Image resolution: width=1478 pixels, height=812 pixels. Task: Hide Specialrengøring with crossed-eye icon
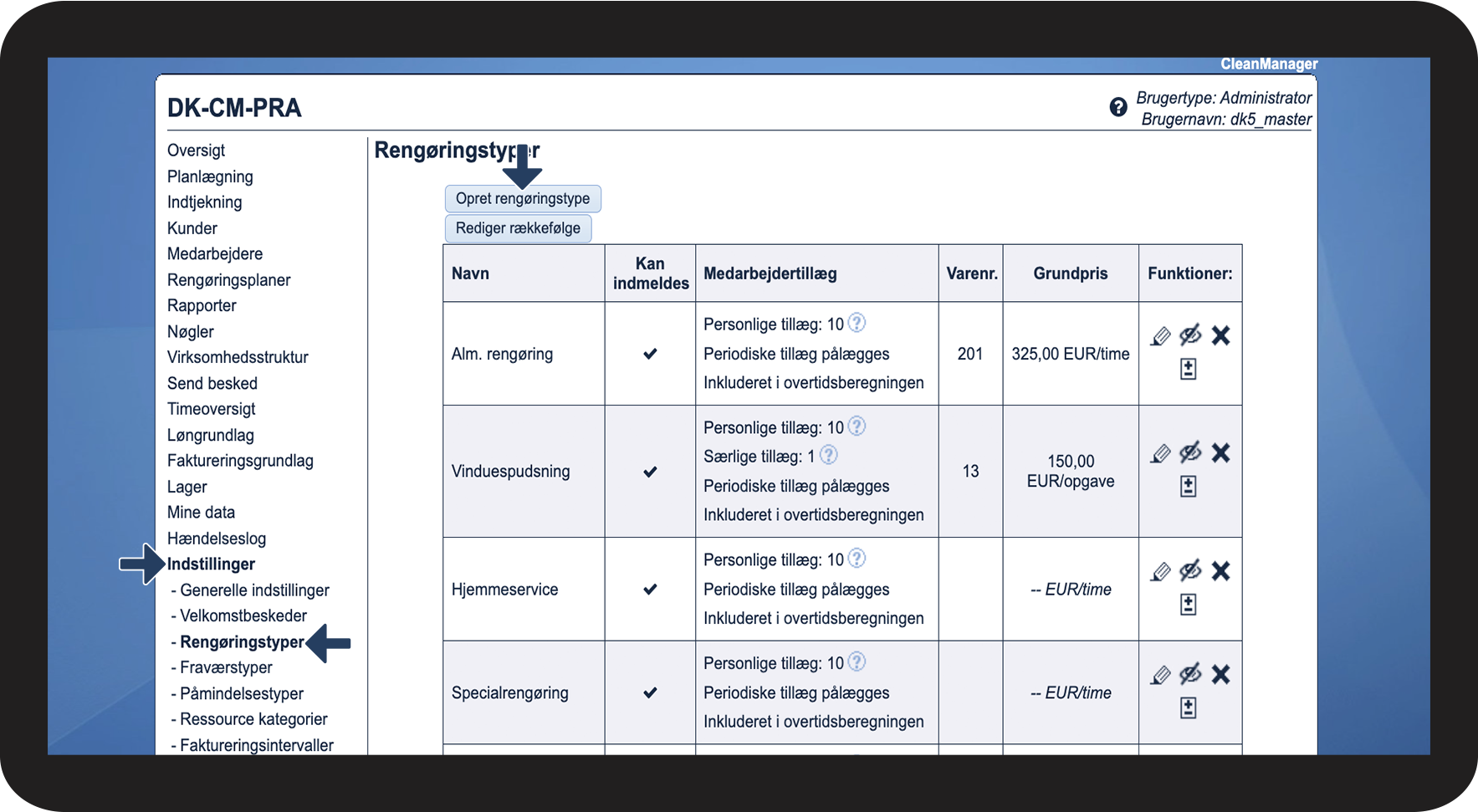(x=1190, y=674)
